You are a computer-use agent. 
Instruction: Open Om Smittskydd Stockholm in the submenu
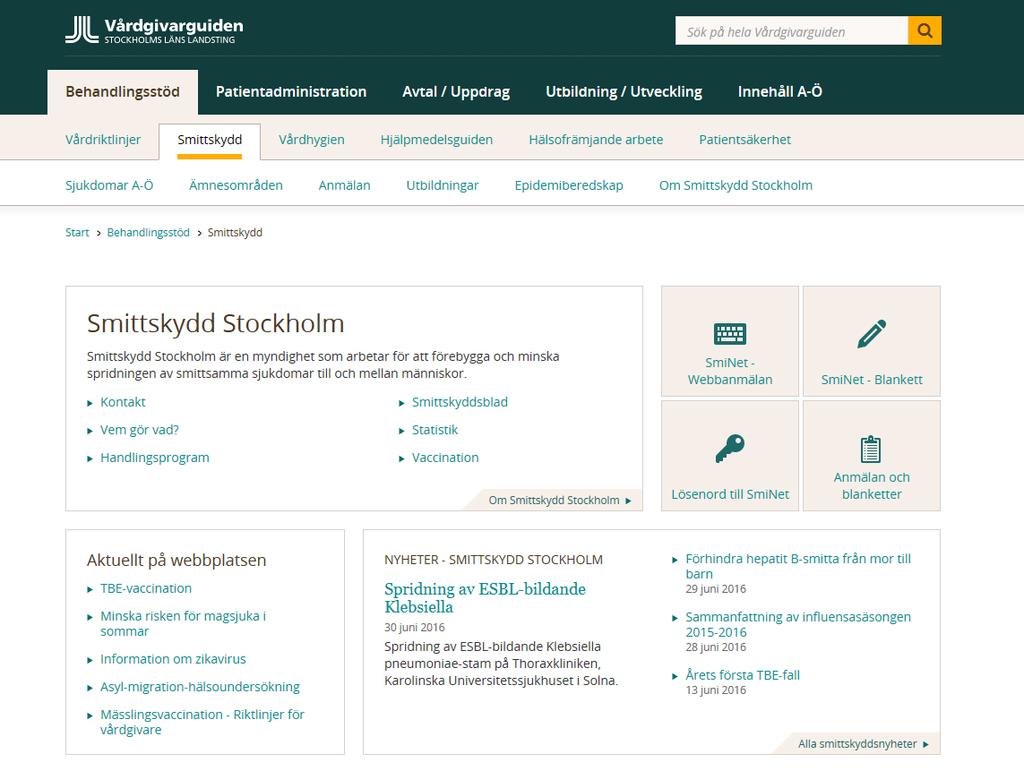736,185
